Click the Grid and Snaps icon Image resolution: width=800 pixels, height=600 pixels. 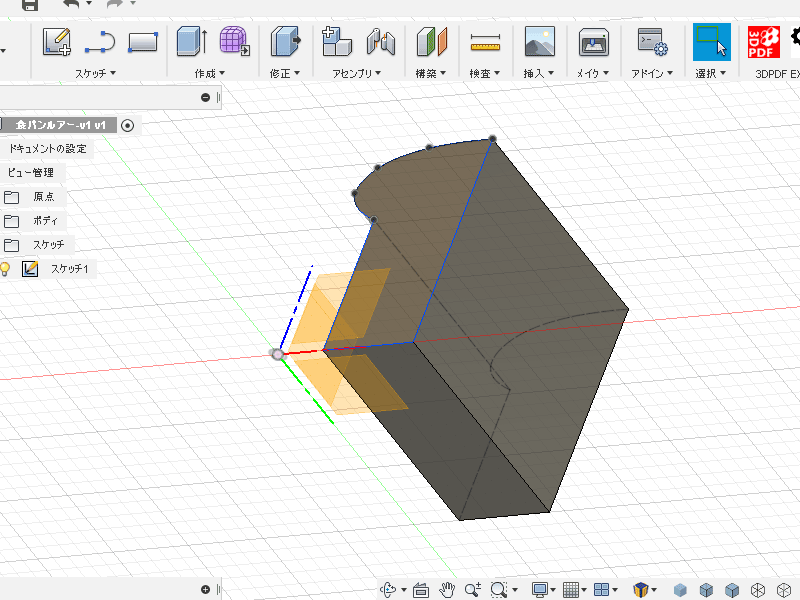pyautogui.click(x=571, y=590)
